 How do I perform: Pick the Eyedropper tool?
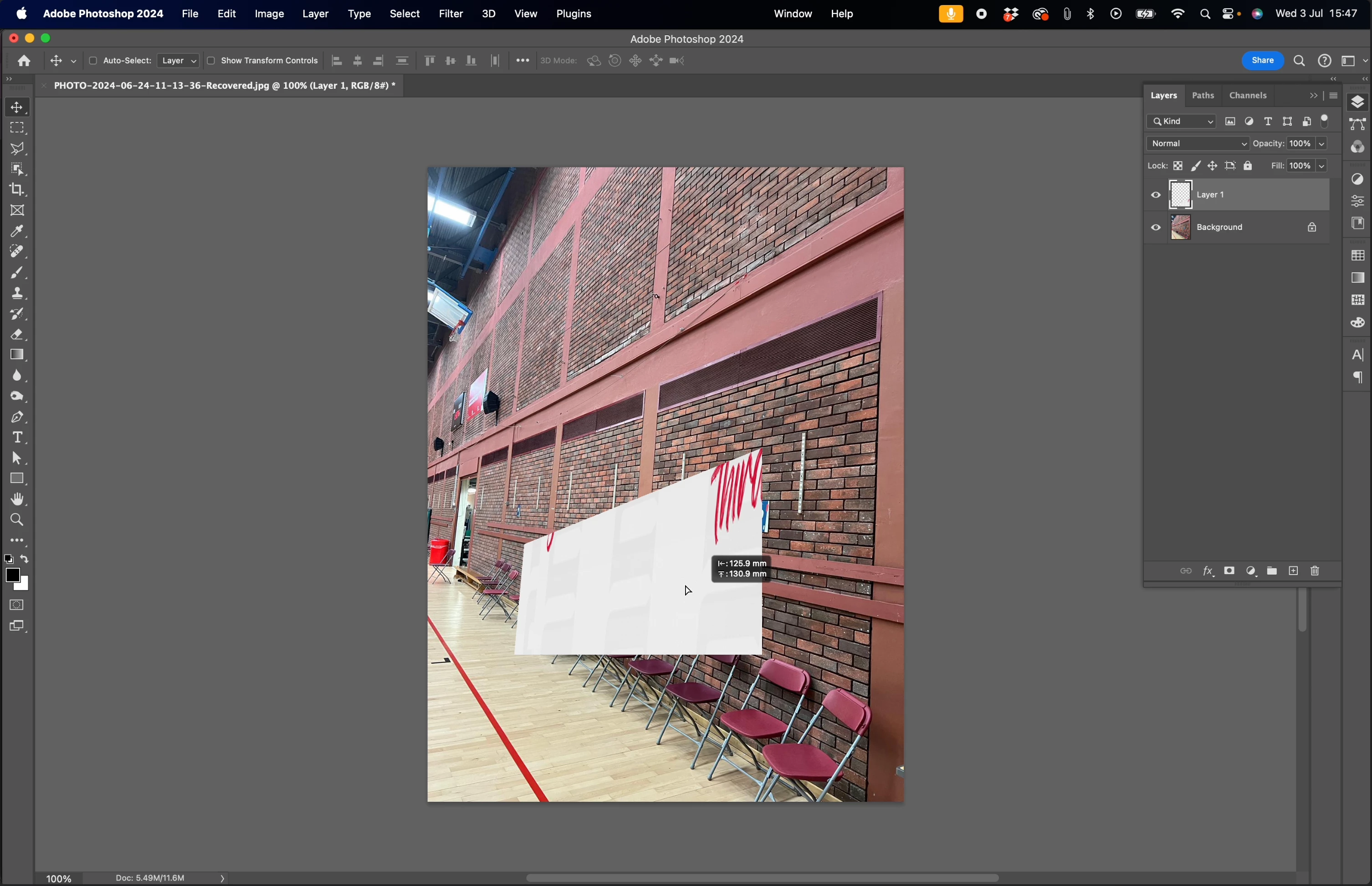pos(17,231)
